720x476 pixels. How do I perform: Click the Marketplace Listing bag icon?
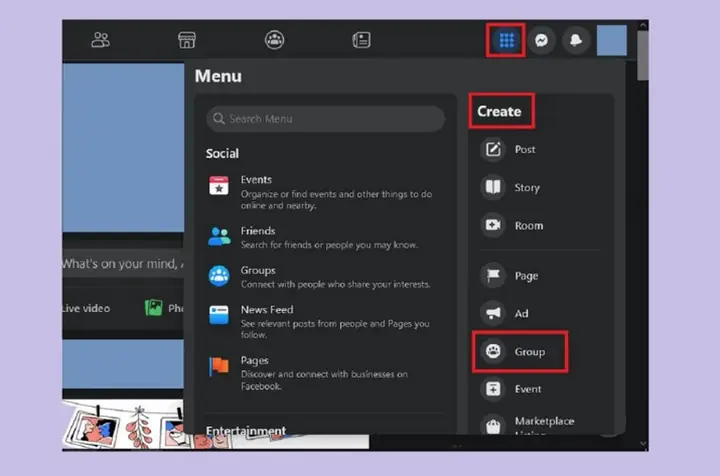(493, 425)
